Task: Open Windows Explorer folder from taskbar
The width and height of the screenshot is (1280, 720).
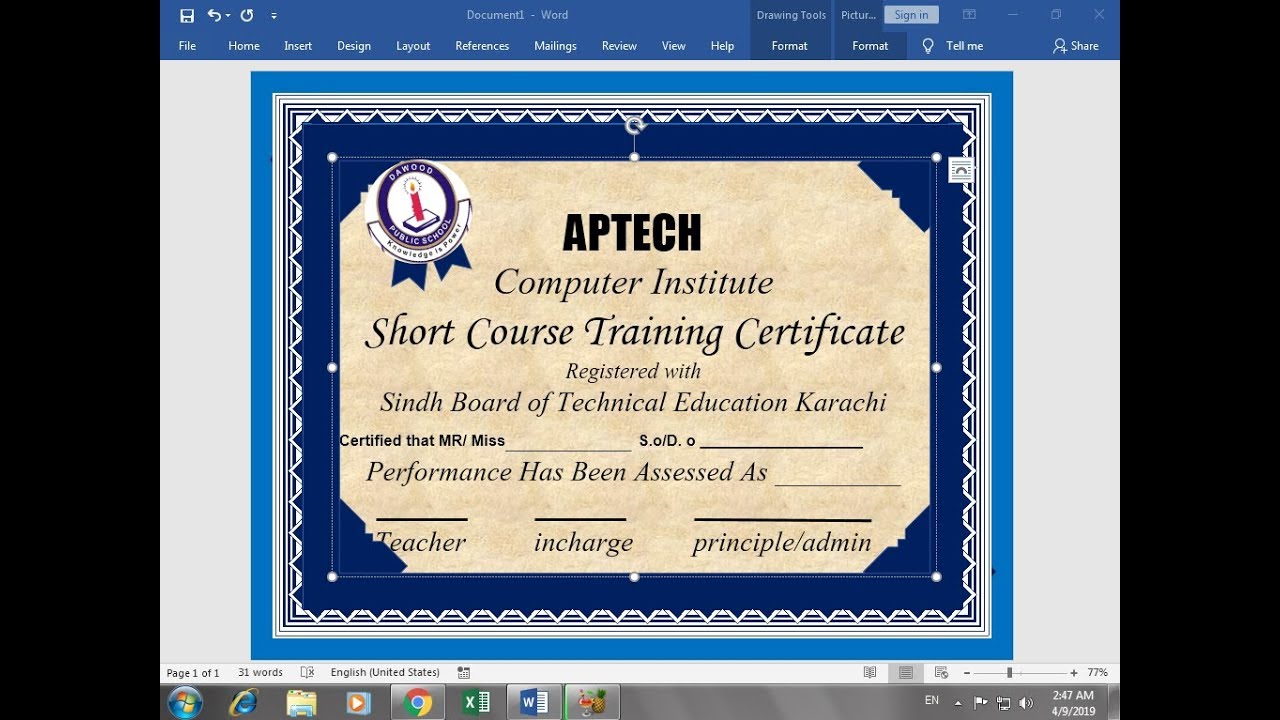Action: 301,703
